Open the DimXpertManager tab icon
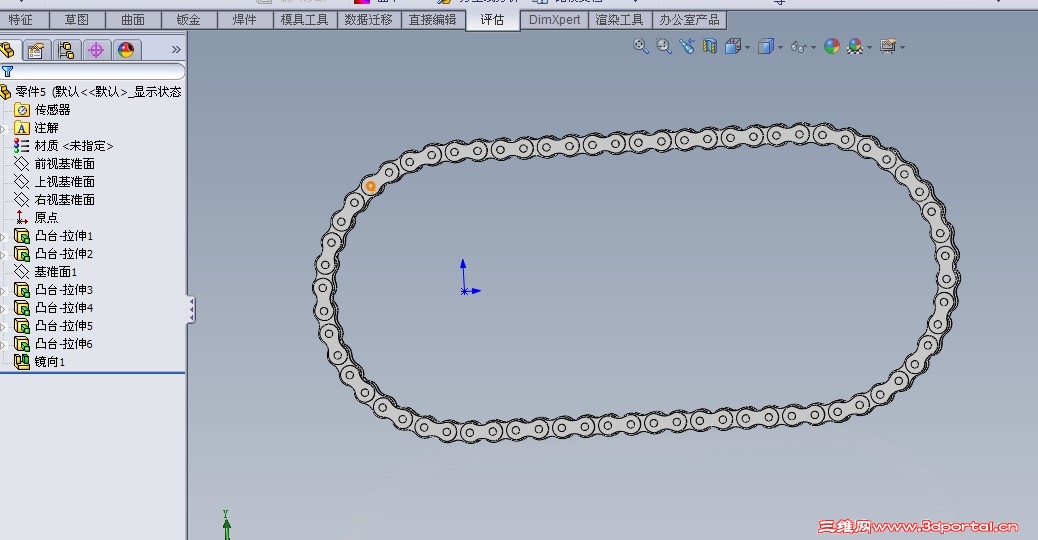Image resolution: width=1038 pixels, height=540 pixels. click(96, 50)
